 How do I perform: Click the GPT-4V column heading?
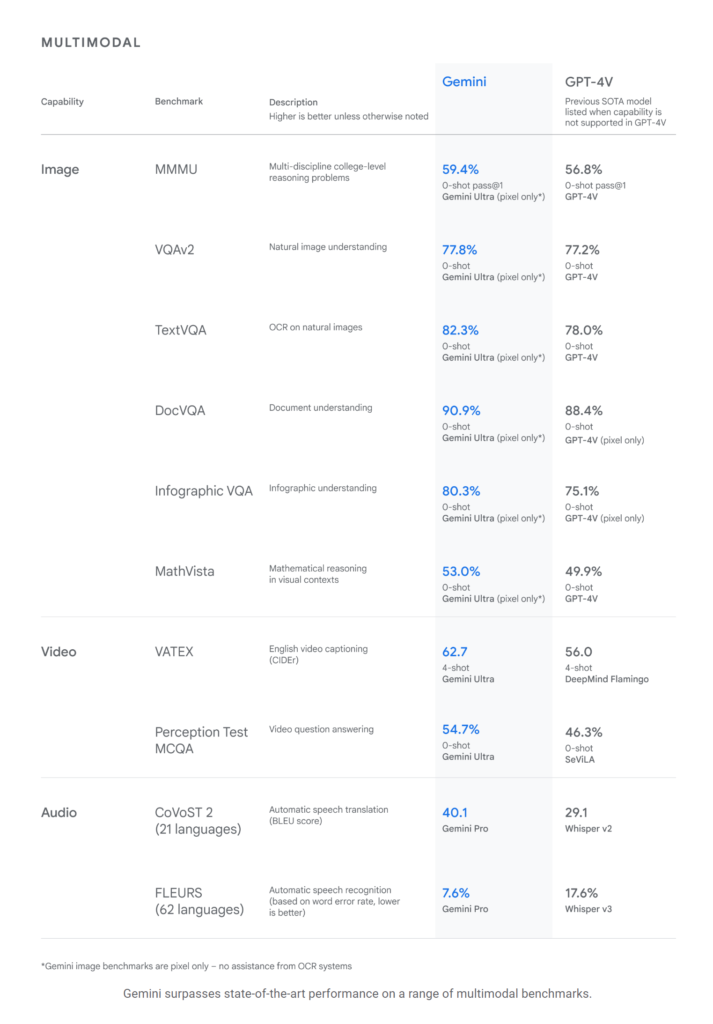pyautogui.click(x=588, y=82)
